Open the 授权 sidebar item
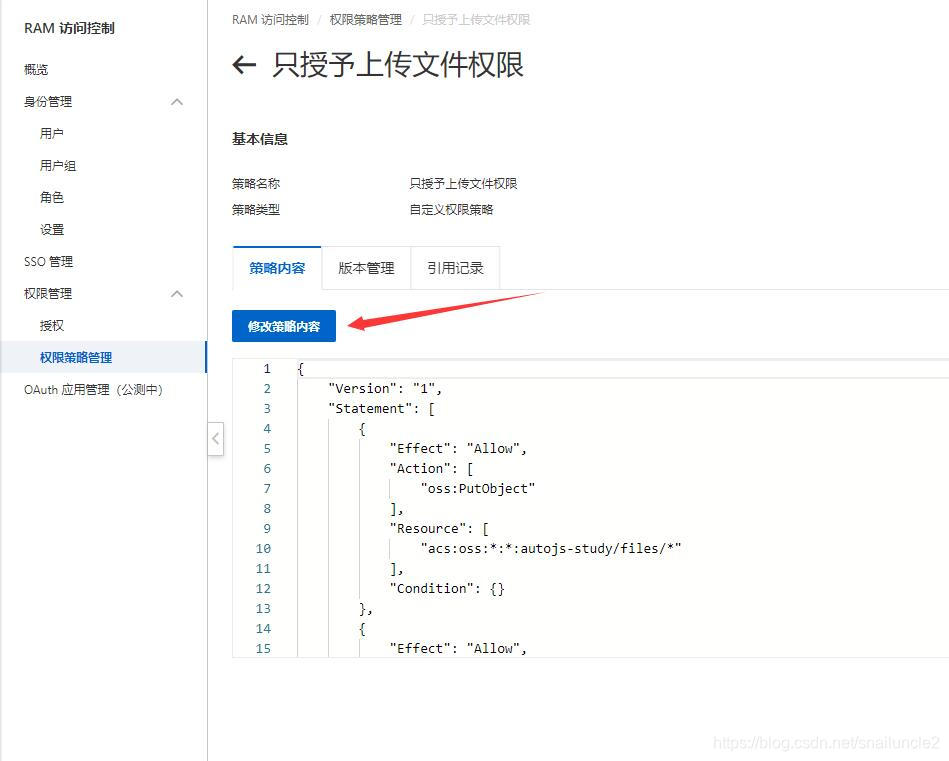This screenshot has width=949, height=761. click(51, 326)
